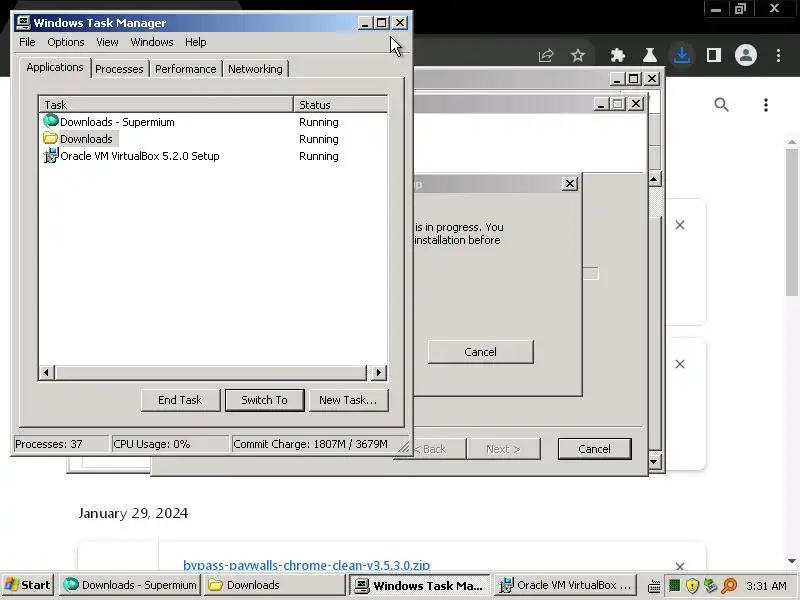Open the Windows menu in Task Manager
The width and height of the screenshot is (800, 600).
tap(152, 42)
